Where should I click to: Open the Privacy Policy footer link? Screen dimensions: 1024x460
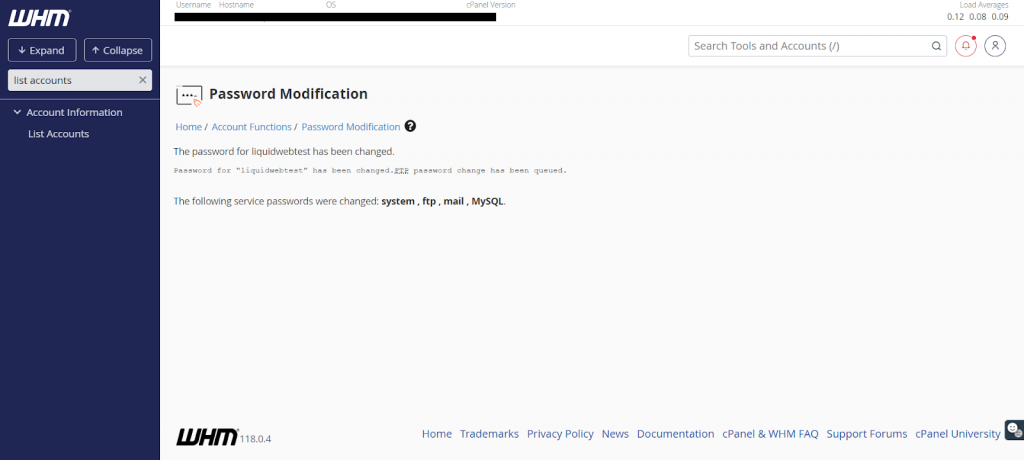tap(560, 434)
